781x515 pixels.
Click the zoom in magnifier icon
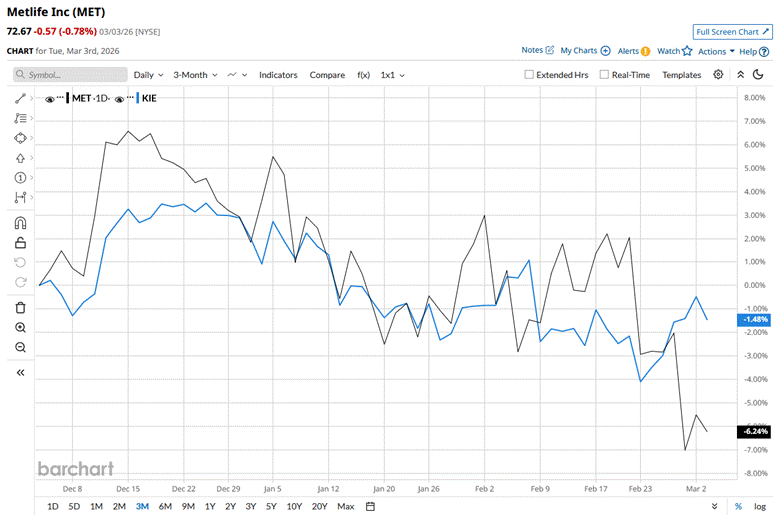pos(21,328)
